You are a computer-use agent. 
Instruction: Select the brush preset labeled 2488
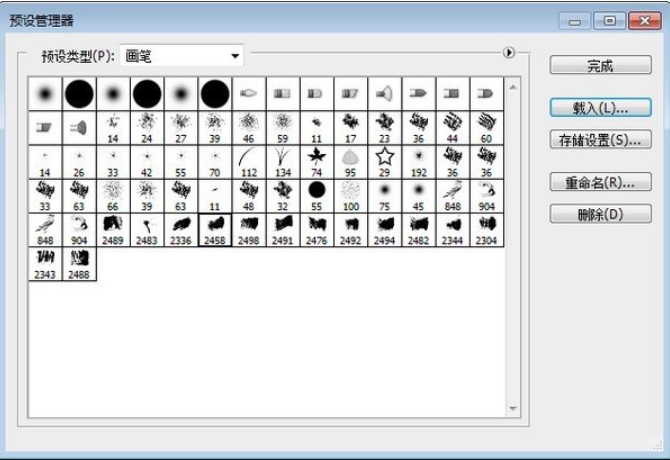pyautogui.click(x=79, y=263)
